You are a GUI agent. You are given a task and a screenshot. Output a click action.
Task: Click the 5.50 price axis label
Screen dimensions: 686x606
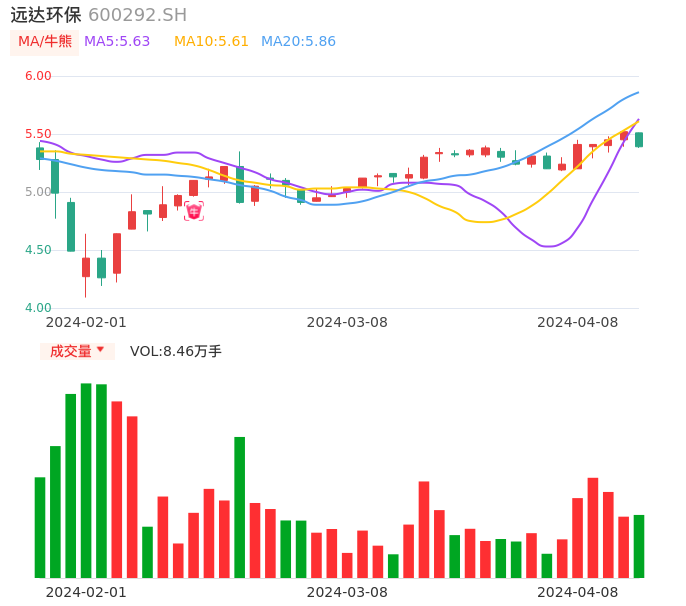(x=38, y=134)
